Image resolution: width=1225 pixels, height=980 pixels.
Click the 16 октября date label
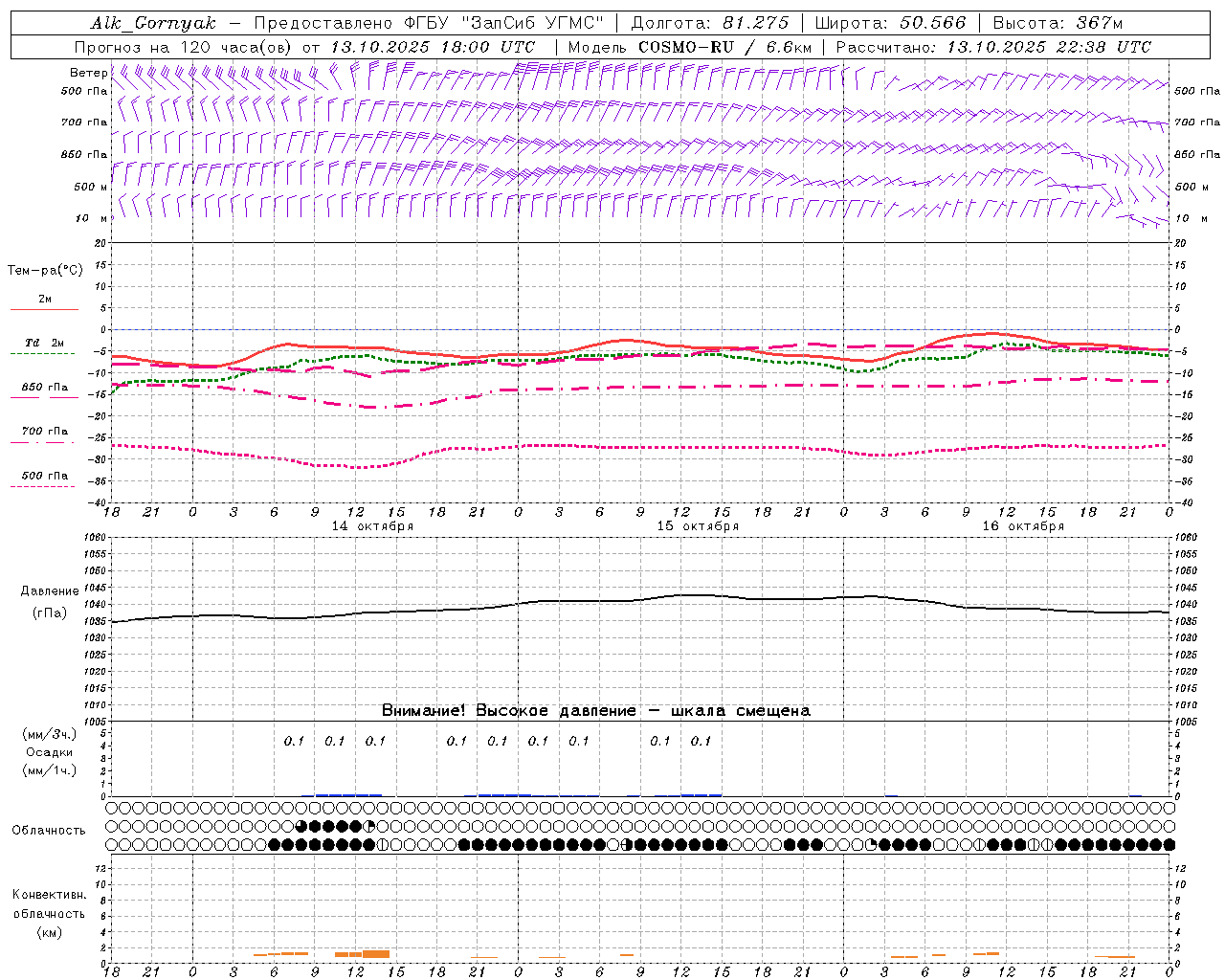[x=1023, y=526]
